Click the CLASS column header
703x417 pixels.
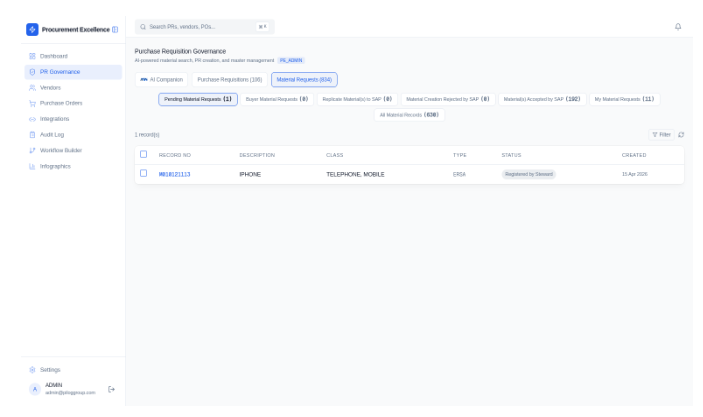(334, 155)
